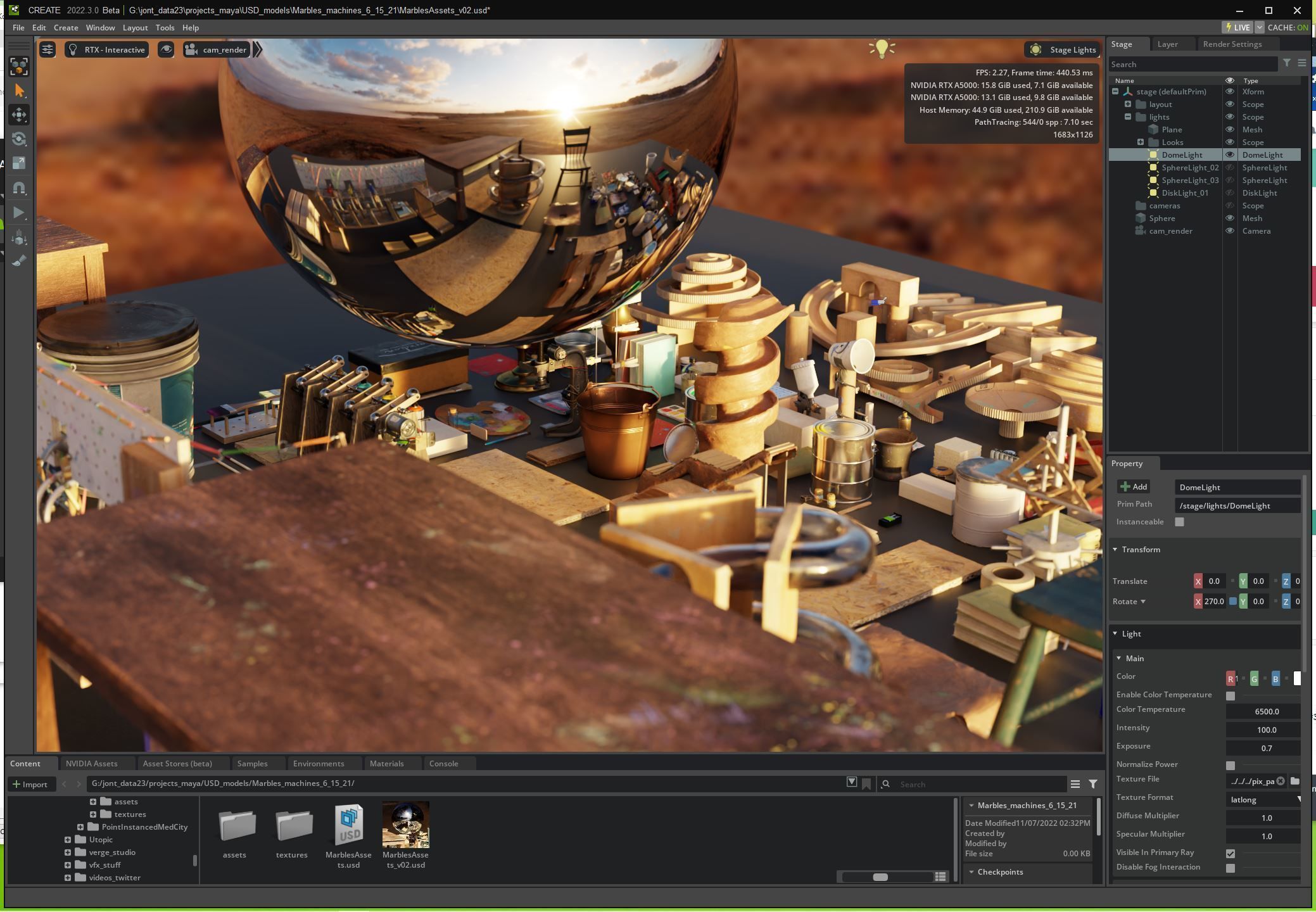The height and width of the screenshot is (912, 1316).
Task: Click the Add property button
Action: click(1133, 486)
